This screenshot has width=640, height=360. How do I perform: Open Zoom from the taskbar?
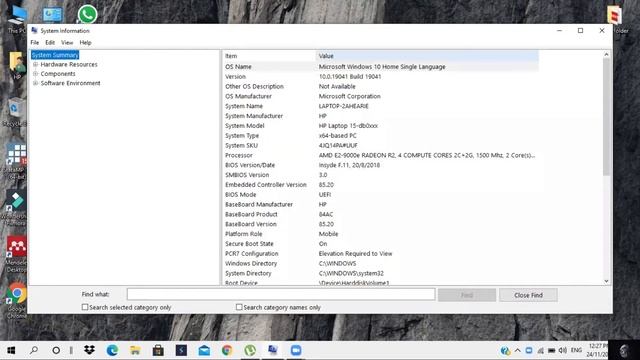tap(296, 350)
